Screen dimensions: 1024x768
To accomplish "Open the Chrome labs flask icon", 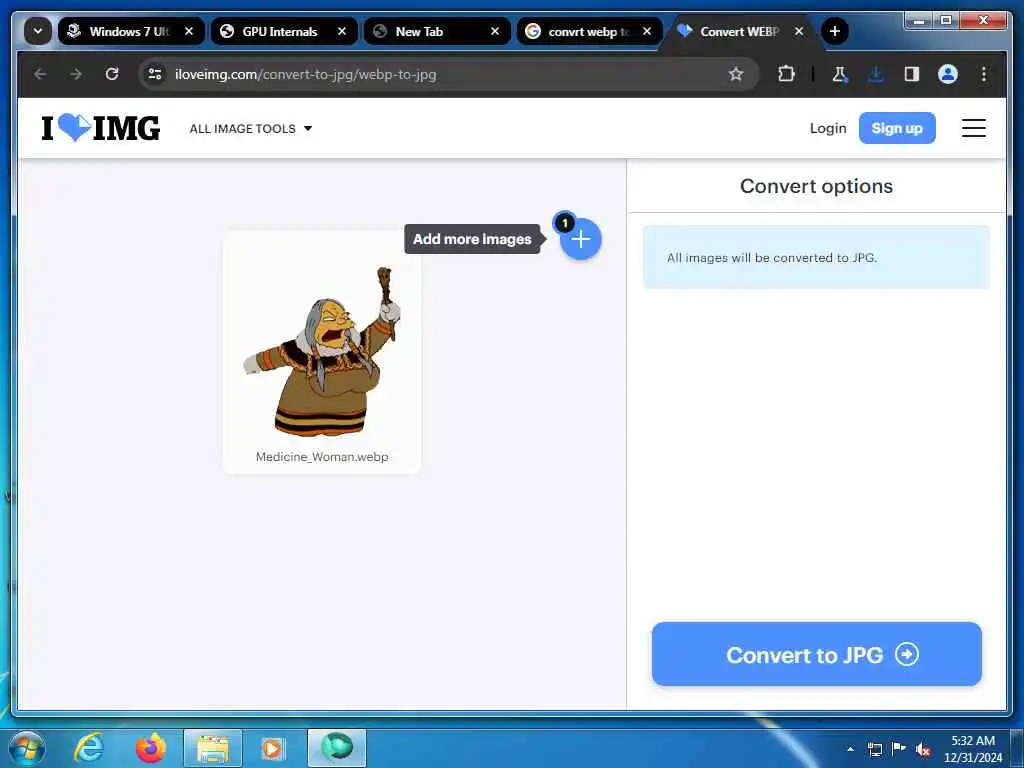I will click(840, 74).
